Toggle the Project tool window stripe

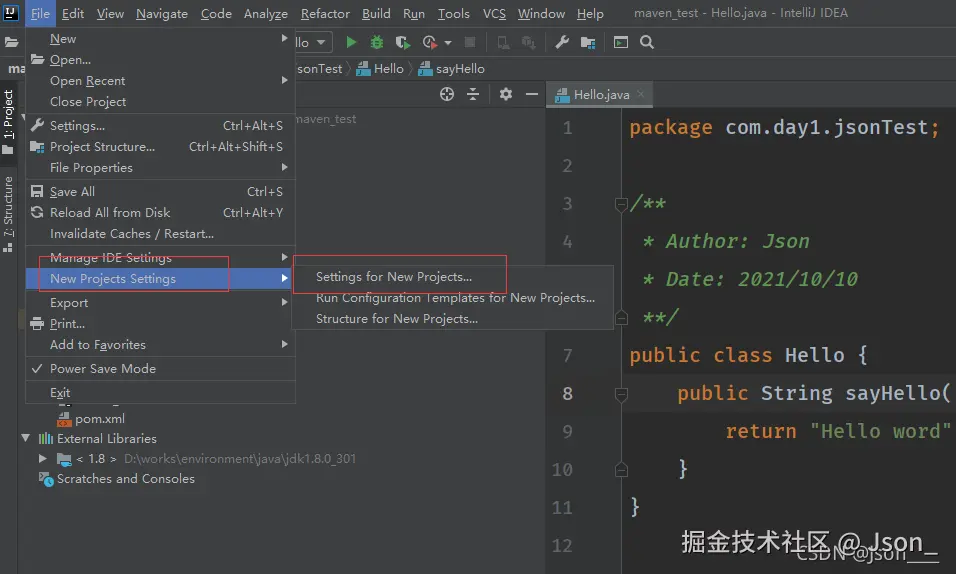tap(9, 122)
